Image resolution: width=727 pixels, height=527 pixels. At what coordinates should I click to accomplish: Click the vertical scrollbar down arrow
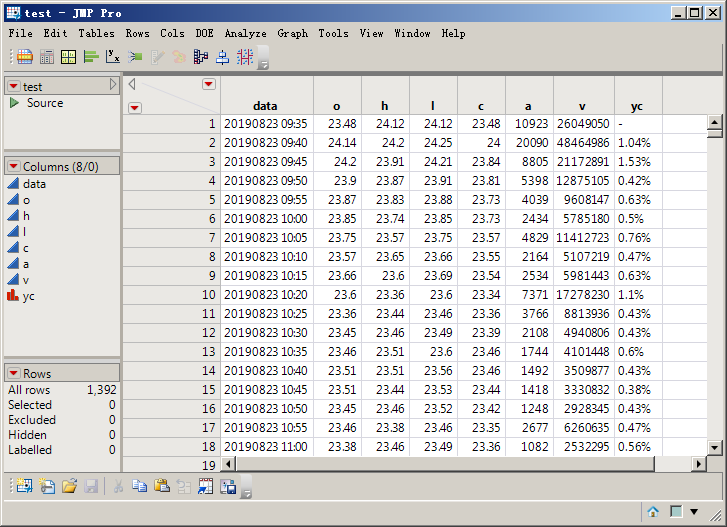(714, 448)
